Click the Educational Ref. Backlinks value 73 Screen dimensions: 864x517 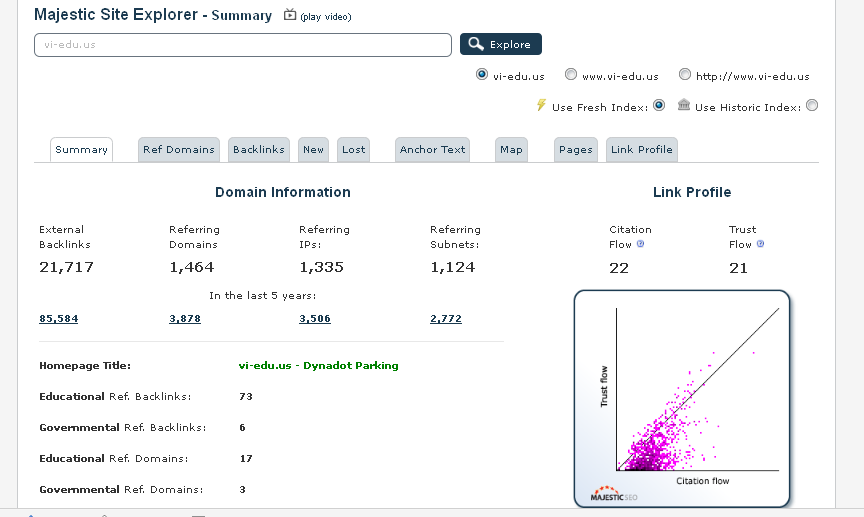tap(246, 397)
